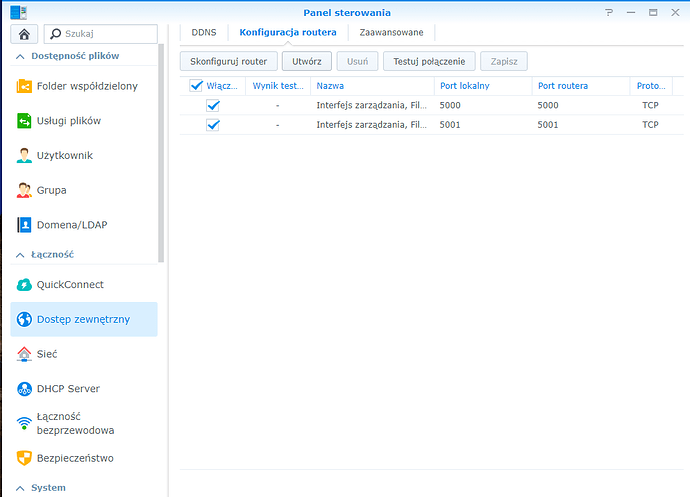The image size is (690, 497).
Task: Open Bezpieczeństwo shield icon
Action: (x=24, y=458)
